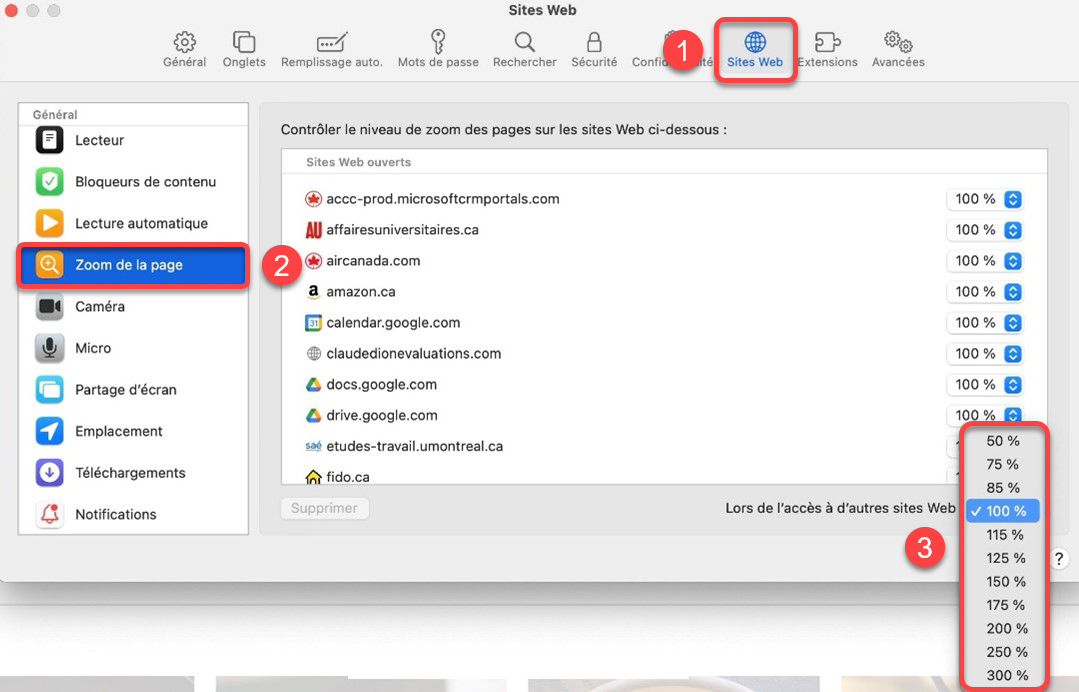This screenshot has height=692, width=1079.
Task: Open the Extensions puzzle-piece tab
Action: click(827, 50)
